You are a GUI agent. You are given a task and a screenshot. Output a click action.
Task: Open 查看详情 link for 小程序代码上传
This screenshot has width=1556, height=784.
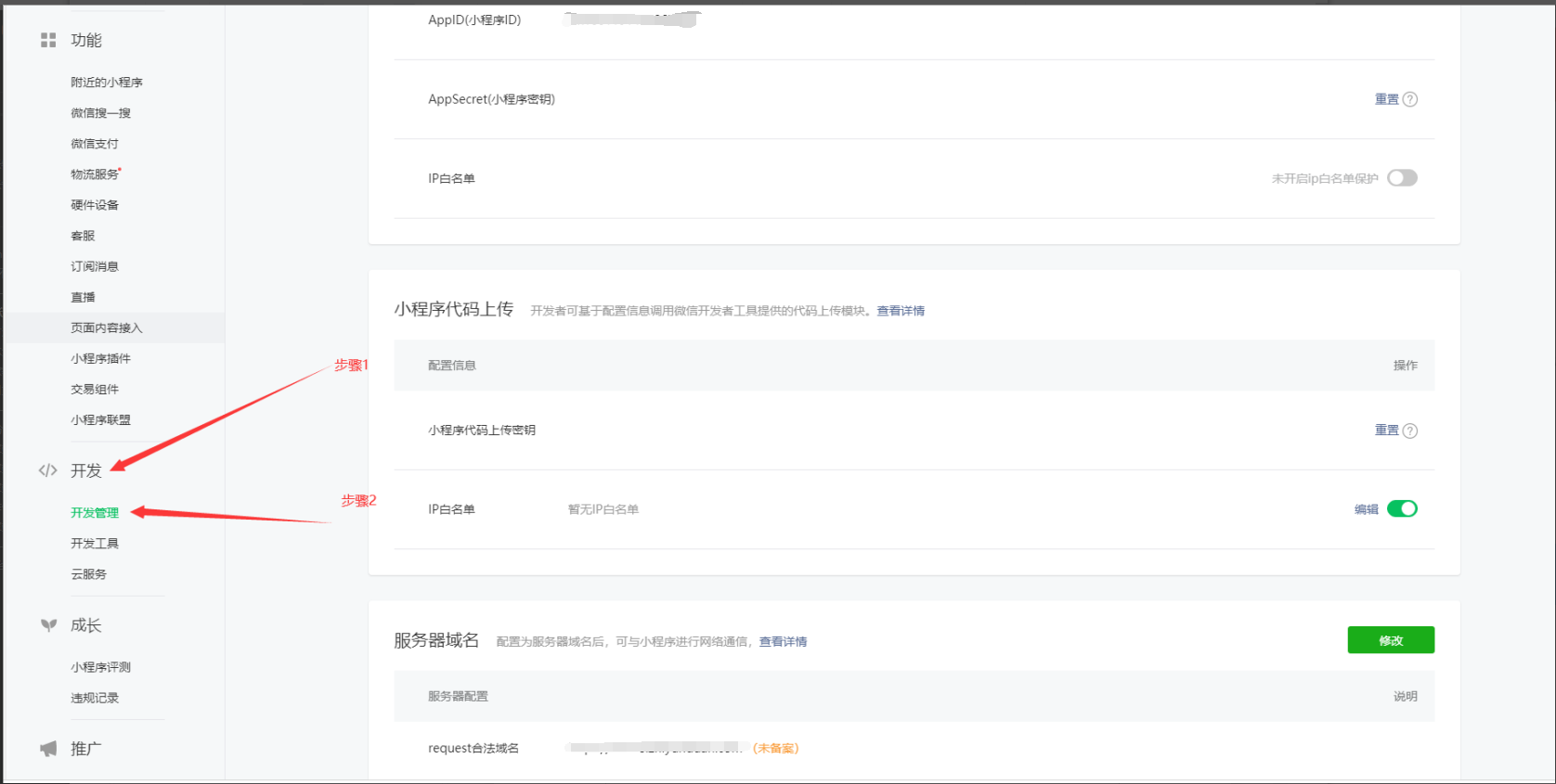(901, 311)
